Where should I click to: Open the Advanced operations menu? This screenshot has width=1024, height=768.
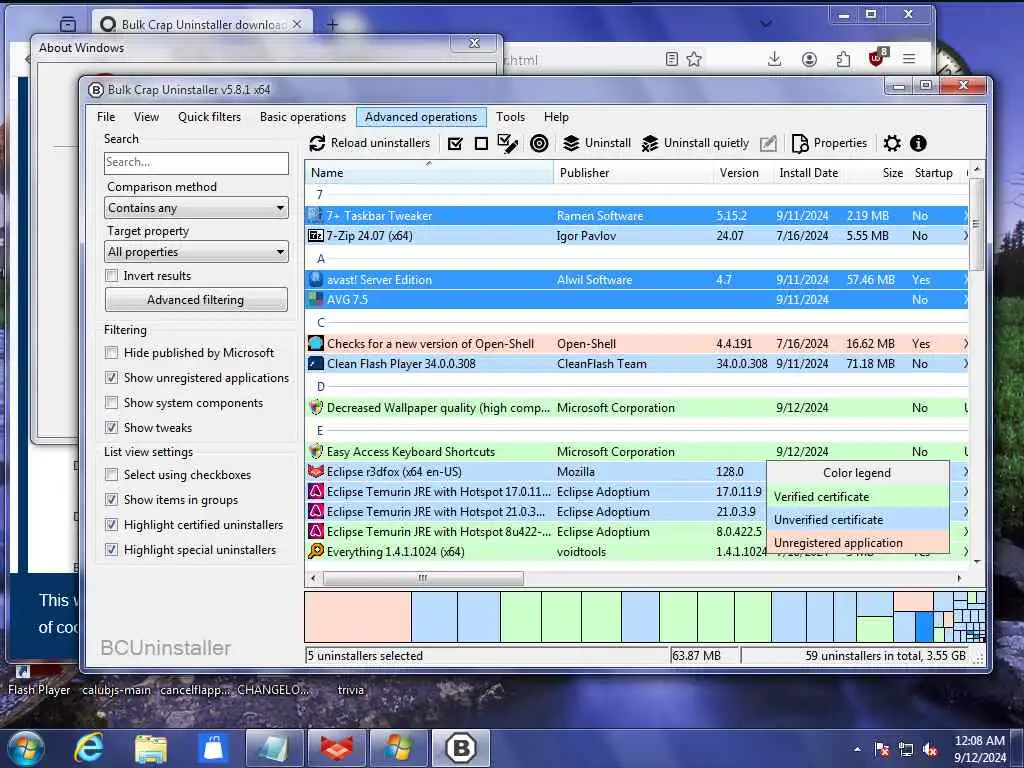[421, 117]
